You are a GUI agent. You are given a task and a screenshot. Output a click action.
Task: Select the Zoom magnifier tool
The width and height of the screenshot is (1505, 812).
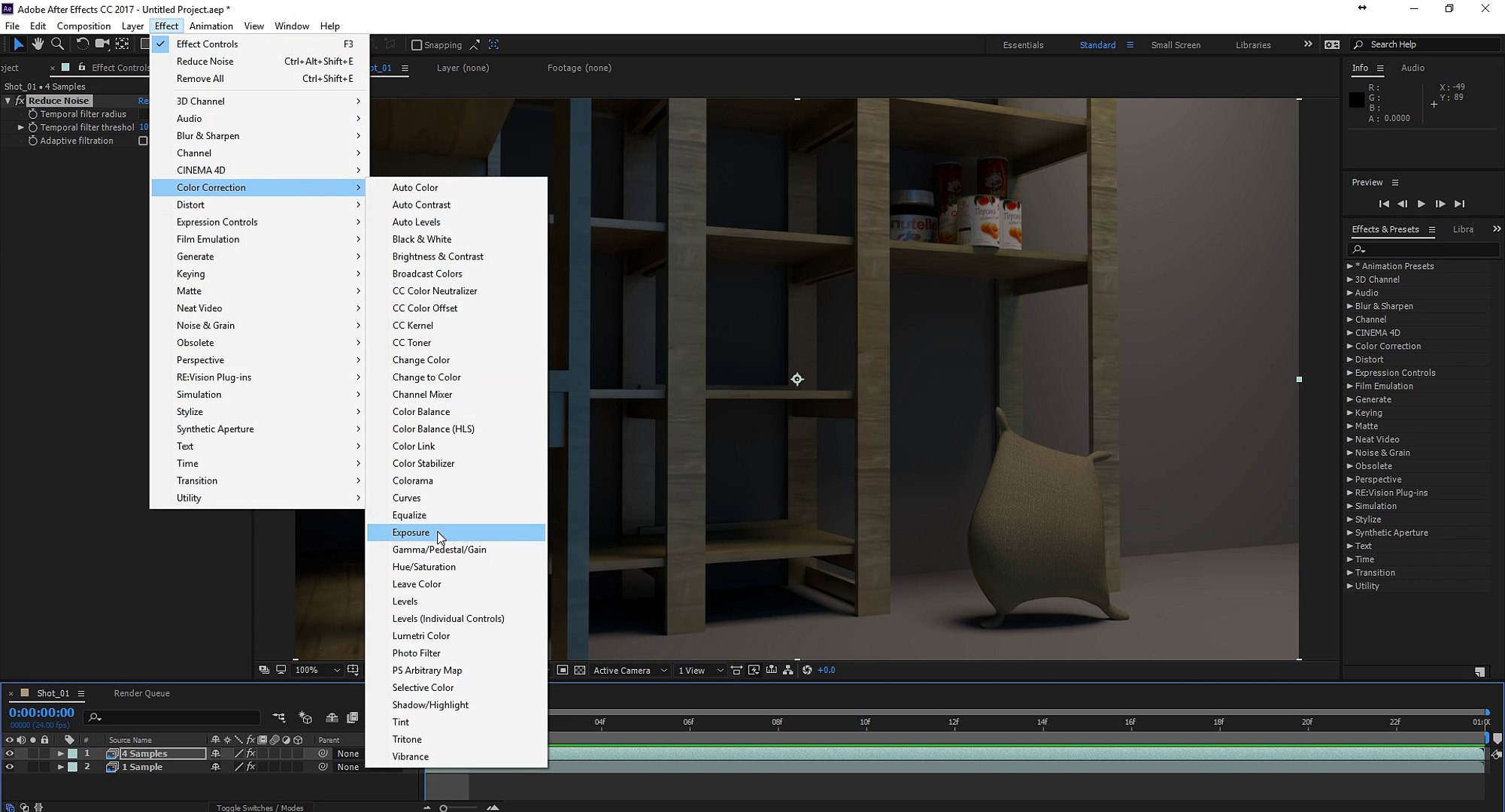pyautogui.click(x=57, y=44)
